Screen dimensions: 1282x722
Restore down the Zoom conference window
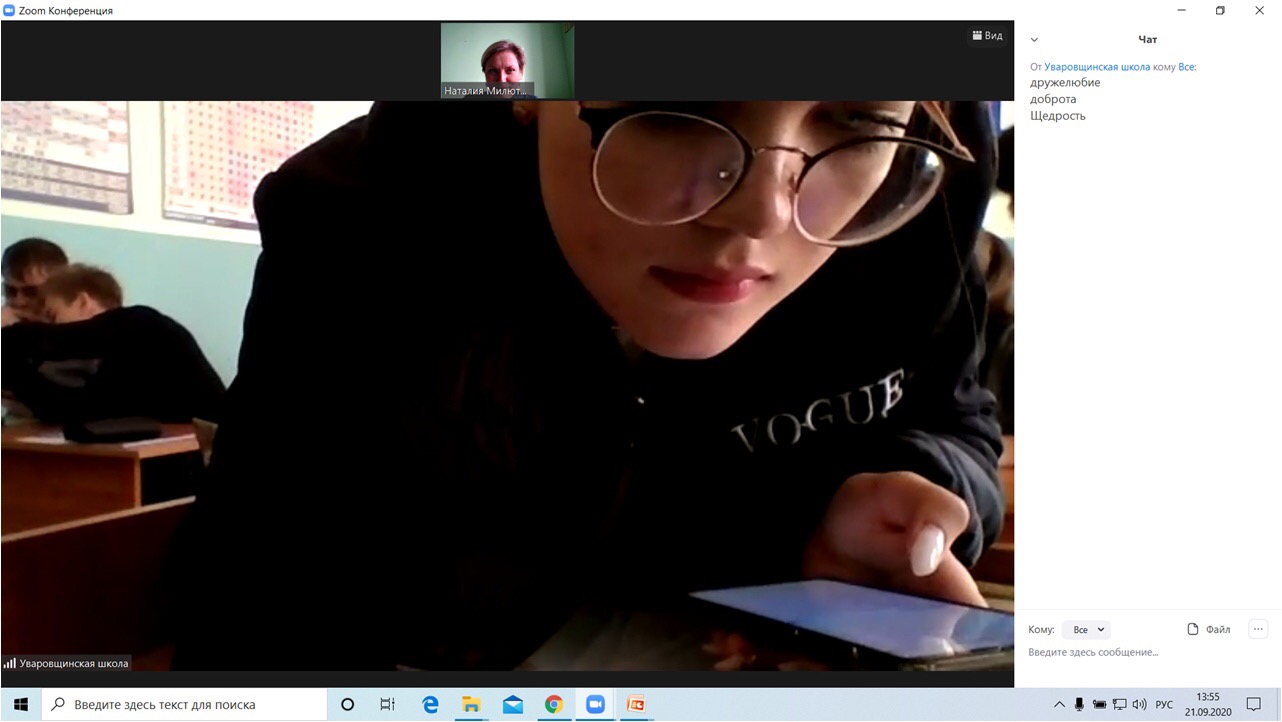coord(1220,10)
